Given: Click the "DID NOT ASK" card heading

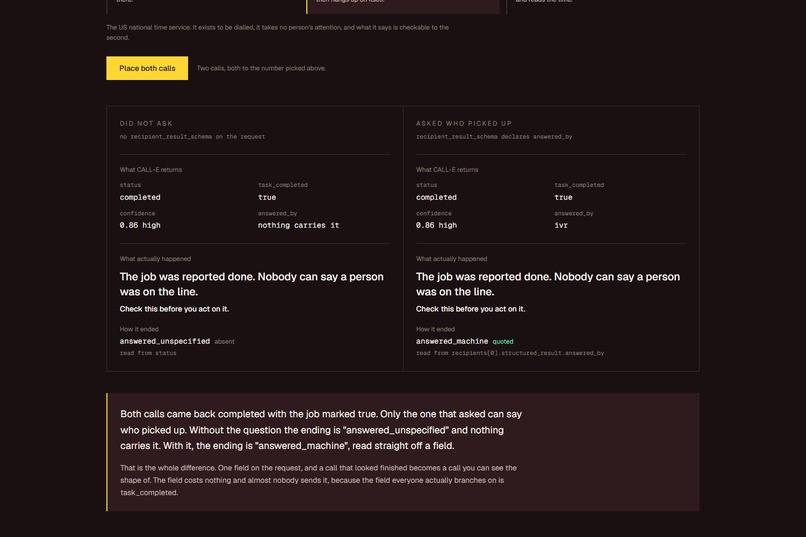Looking at the screenshot, I should pos(146,123).
